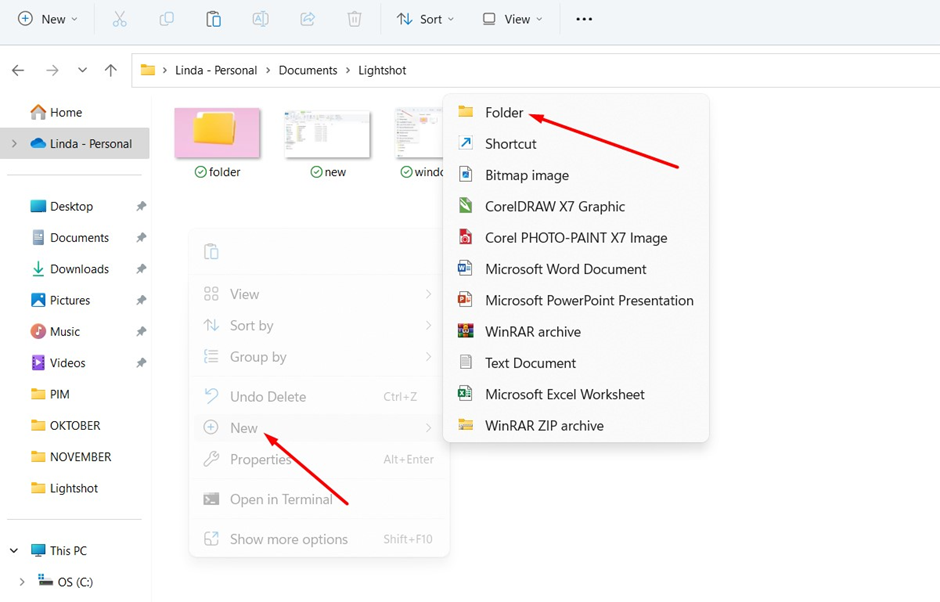Click the back navigation arrow

point(17,70)
